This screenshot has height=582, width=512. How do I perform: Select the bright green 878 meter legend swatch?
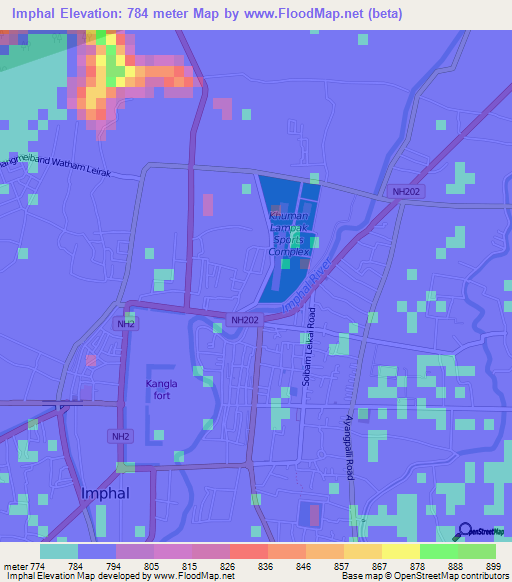pyautogui.click(x=439, y=552)
